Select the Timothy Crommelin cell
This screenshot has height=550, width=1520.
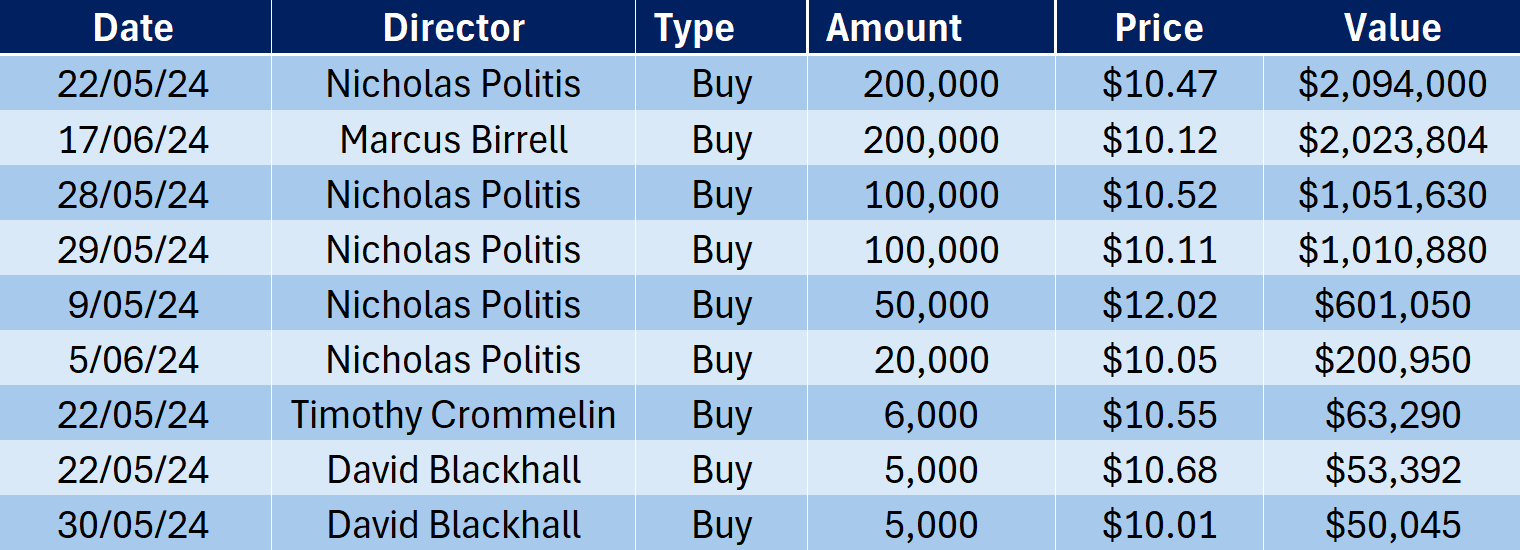(453, 415)
